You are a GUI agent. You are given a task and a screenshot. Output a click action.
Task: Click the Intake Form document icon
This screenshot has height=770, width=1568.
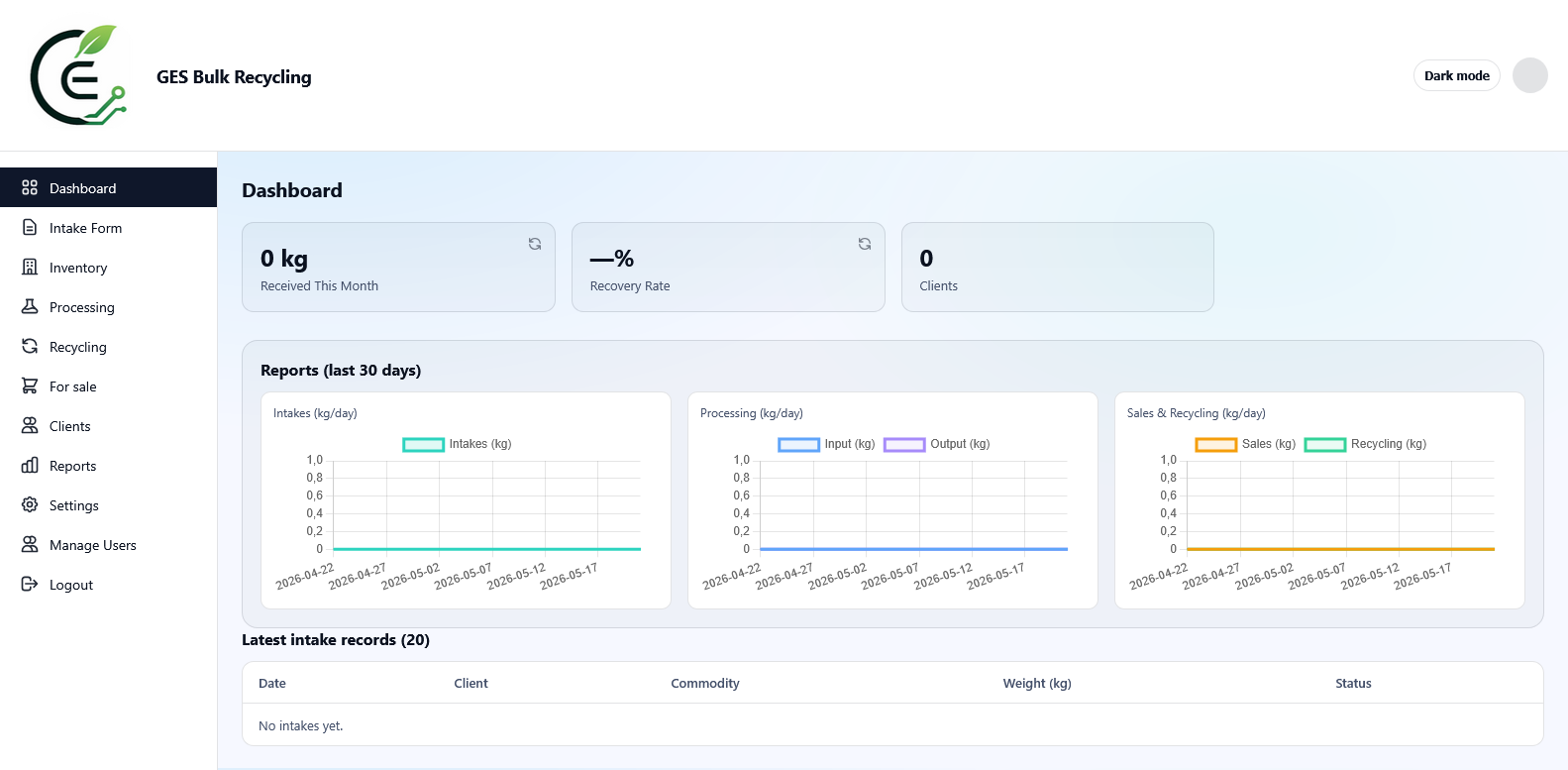tap(30, 227)
